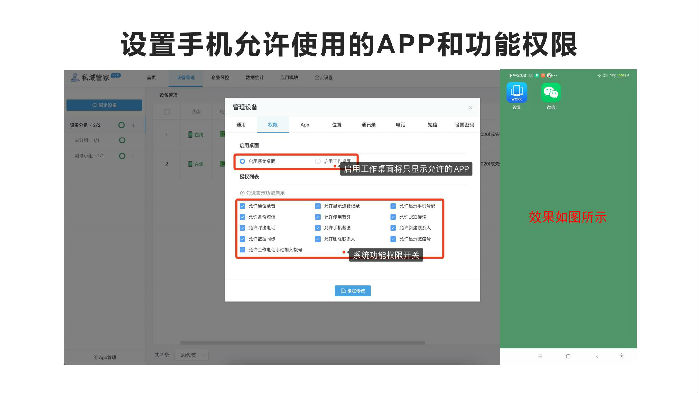Toggle second checkbox in left permission column
This screenshot has height=393, width=700.
tap(242, 217)
